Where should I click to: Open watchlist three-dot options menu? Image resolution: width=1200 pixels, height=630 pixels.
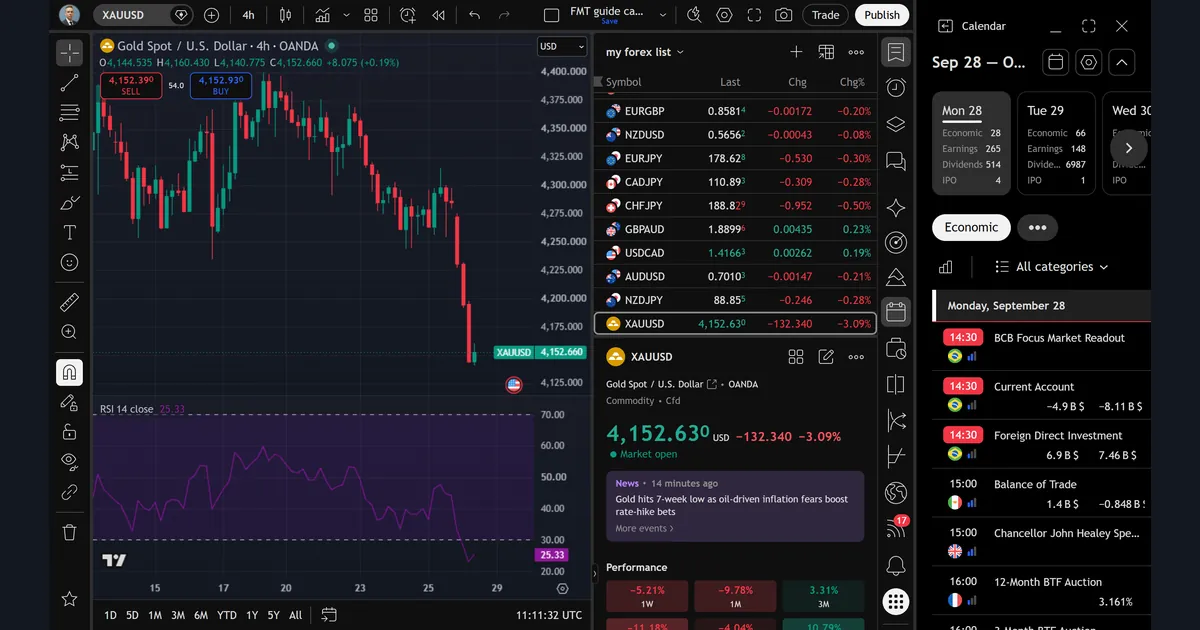coord(856,52)
